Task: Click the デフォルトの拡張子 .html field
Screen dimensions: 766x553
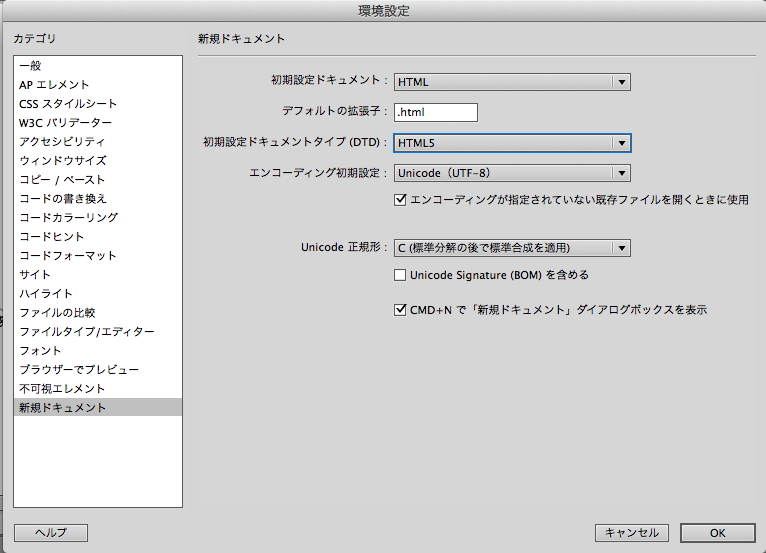Action: pyautogui.click(x=436, y=112)
